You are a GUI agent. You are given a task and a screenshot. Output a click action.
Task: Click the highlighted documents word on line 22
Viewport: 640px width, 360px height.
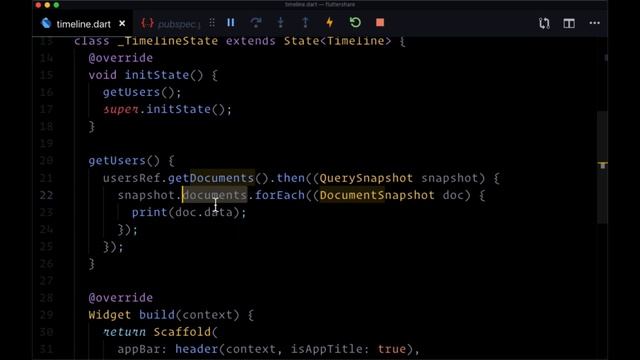click(x=215, y=195)
